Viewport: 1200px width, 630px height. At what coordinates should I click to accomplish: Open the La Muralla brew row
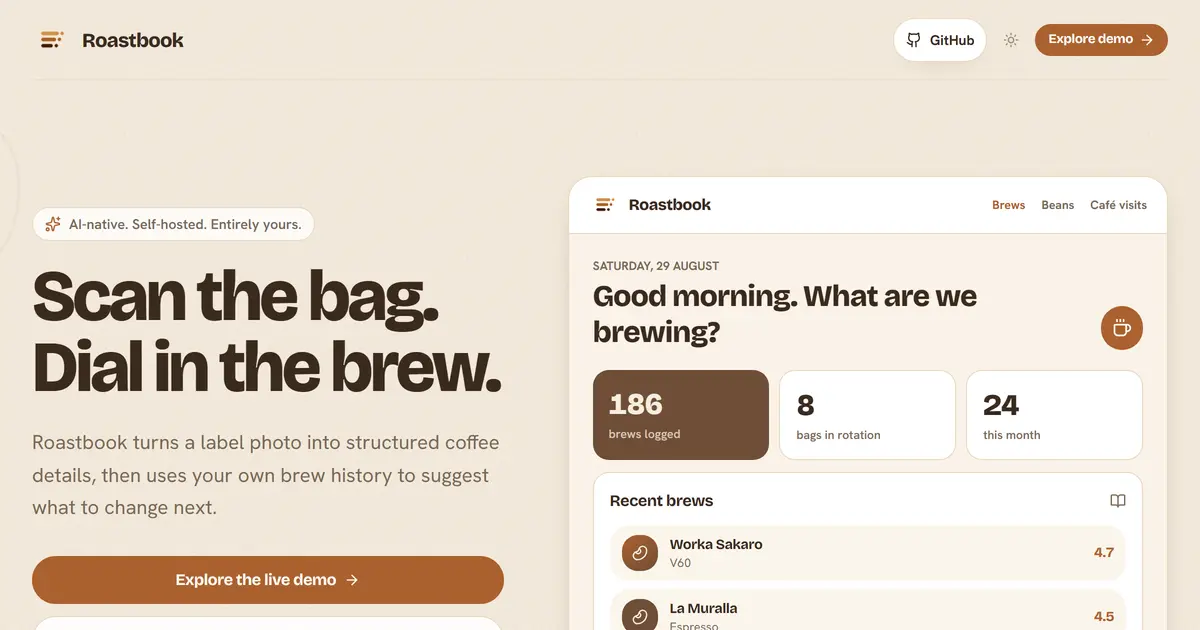(x=867, y=611)
